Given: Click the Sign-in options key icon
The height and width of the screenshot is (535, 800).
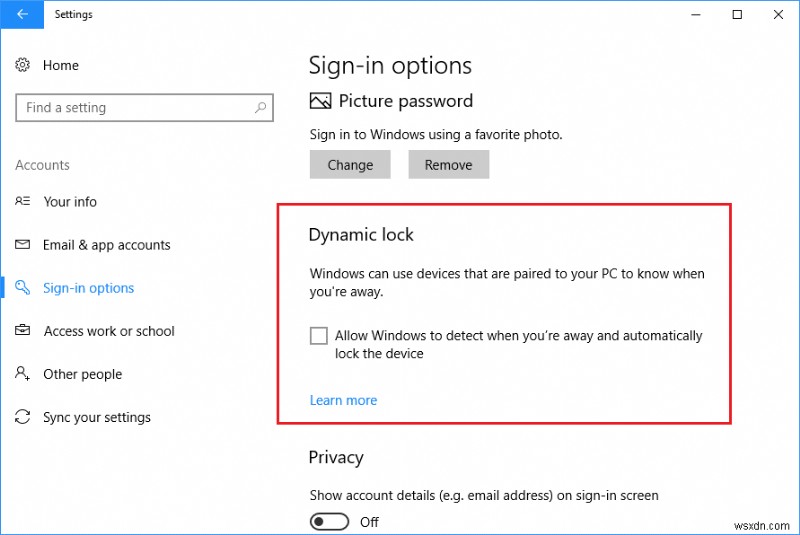Looking at the screenshot, I should 22,287.
